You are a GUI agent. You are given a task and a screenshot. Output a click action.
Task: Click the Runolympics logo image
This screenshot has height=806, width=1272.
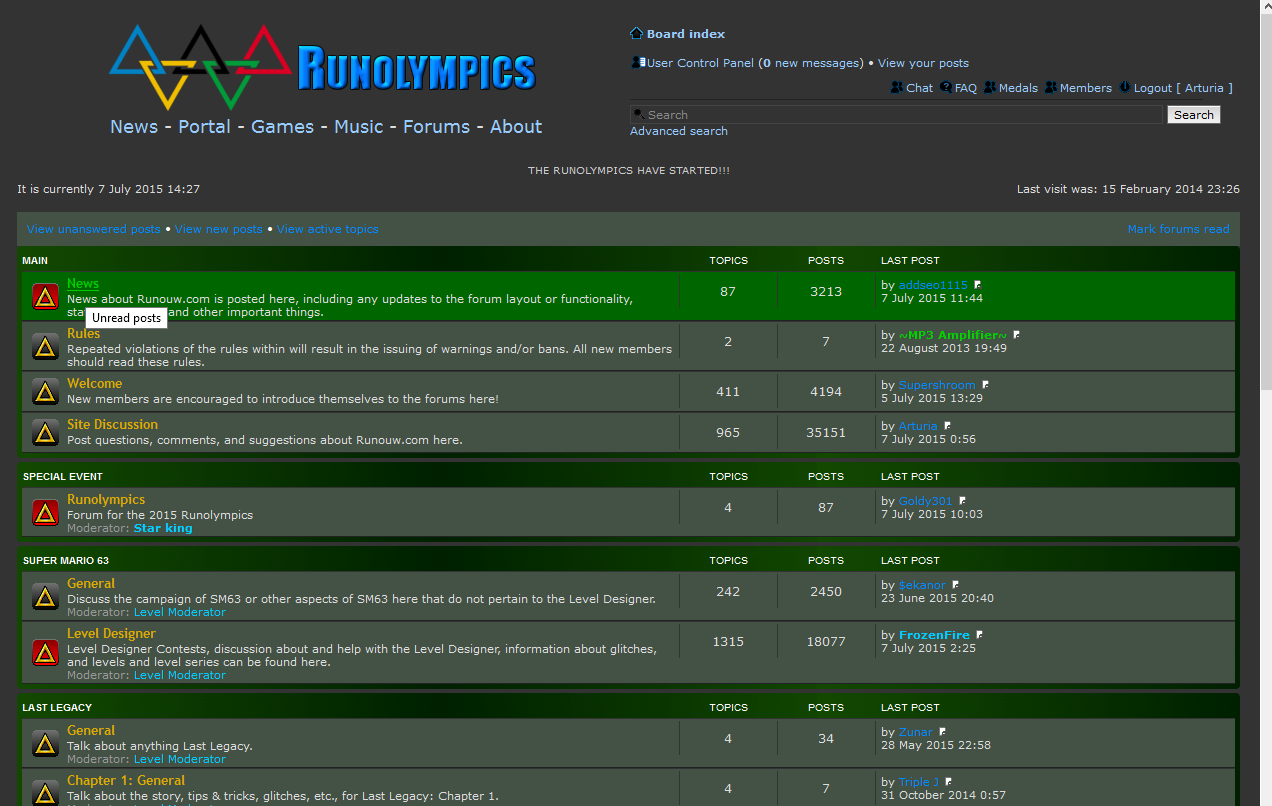(x=324, y=68)
